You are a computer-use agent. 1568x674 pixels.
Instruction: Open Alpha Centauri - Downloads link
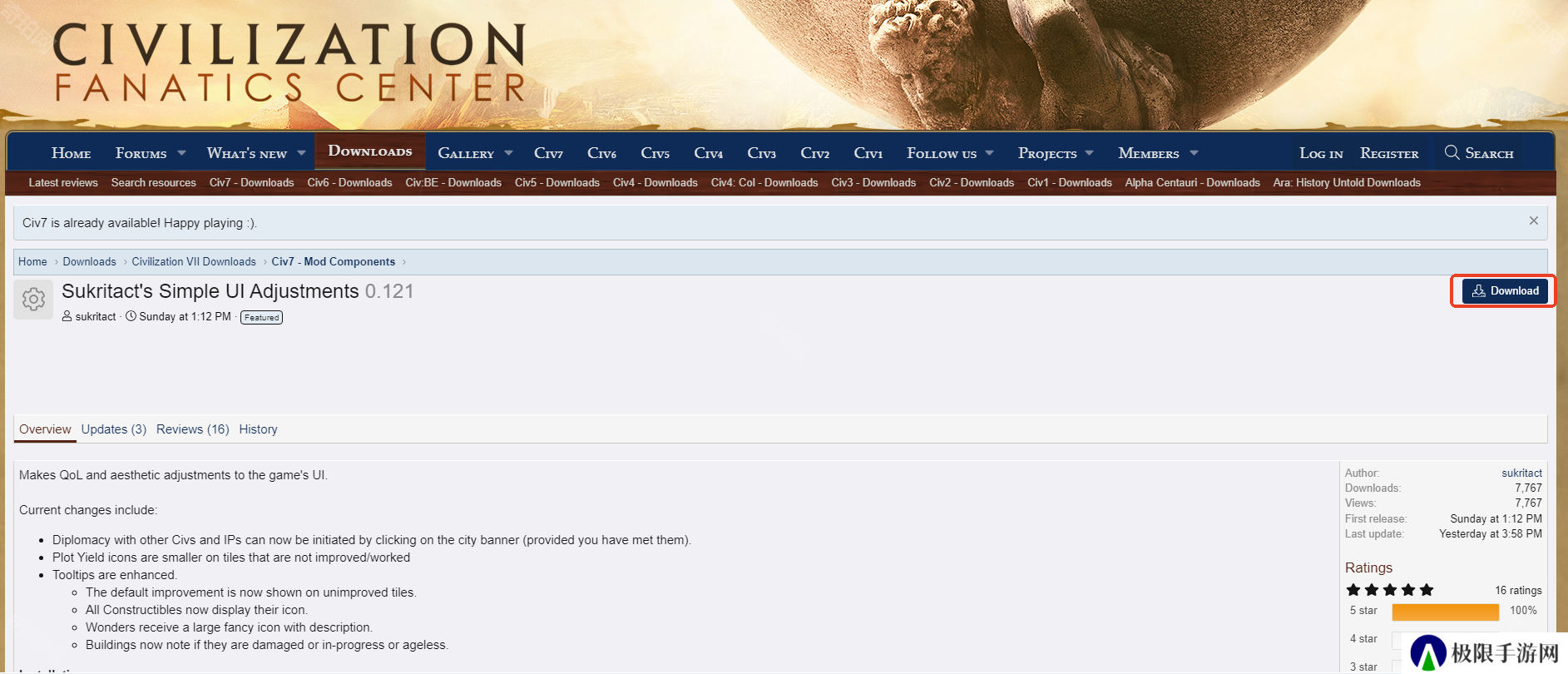point(1193,182)
